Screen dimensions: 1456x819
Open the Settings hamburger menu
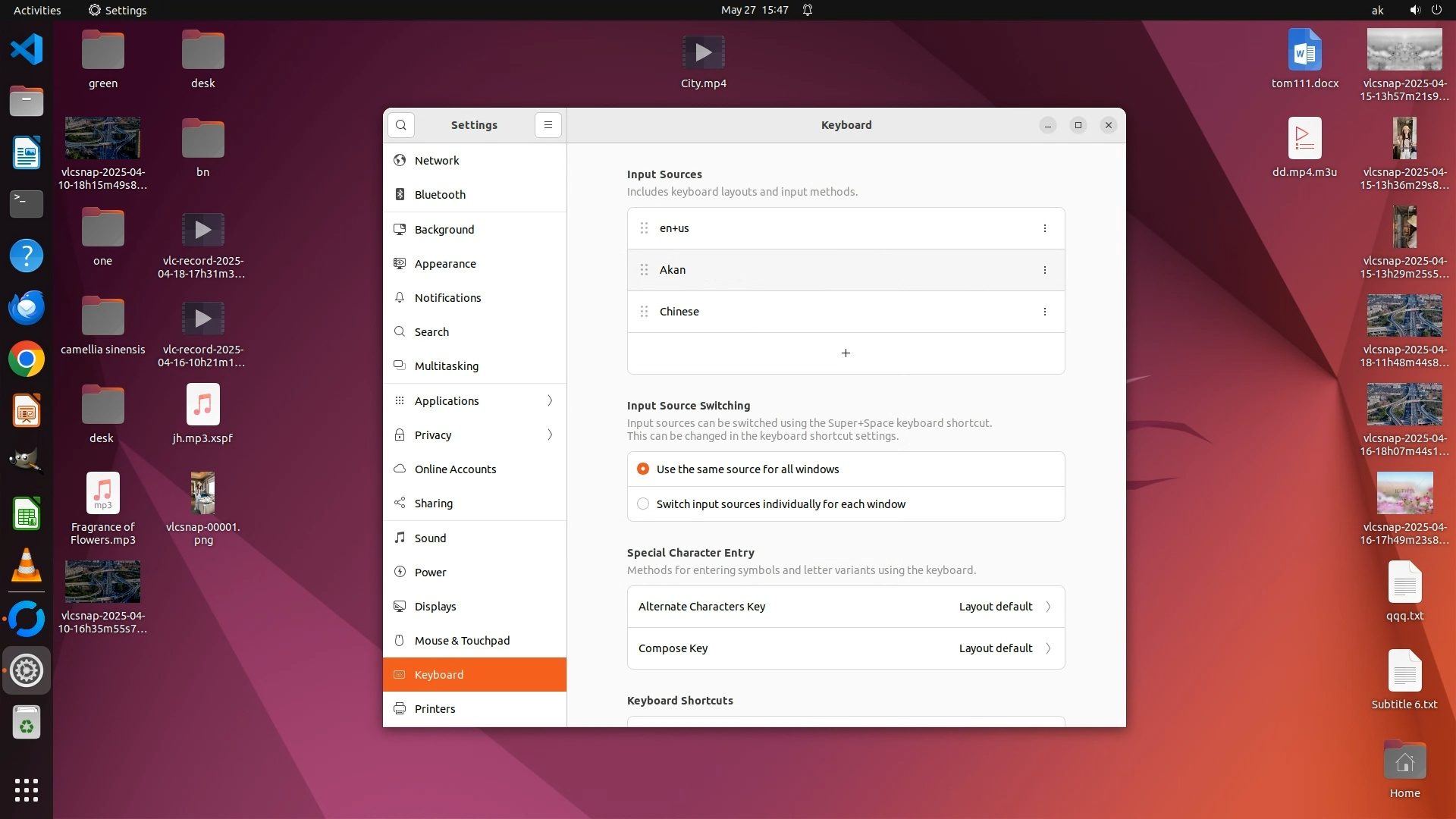[548, 125]
